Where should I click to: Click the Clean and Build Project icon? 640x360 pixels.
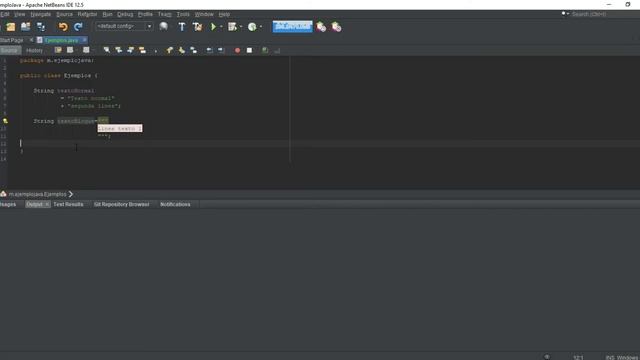[198, 27]
